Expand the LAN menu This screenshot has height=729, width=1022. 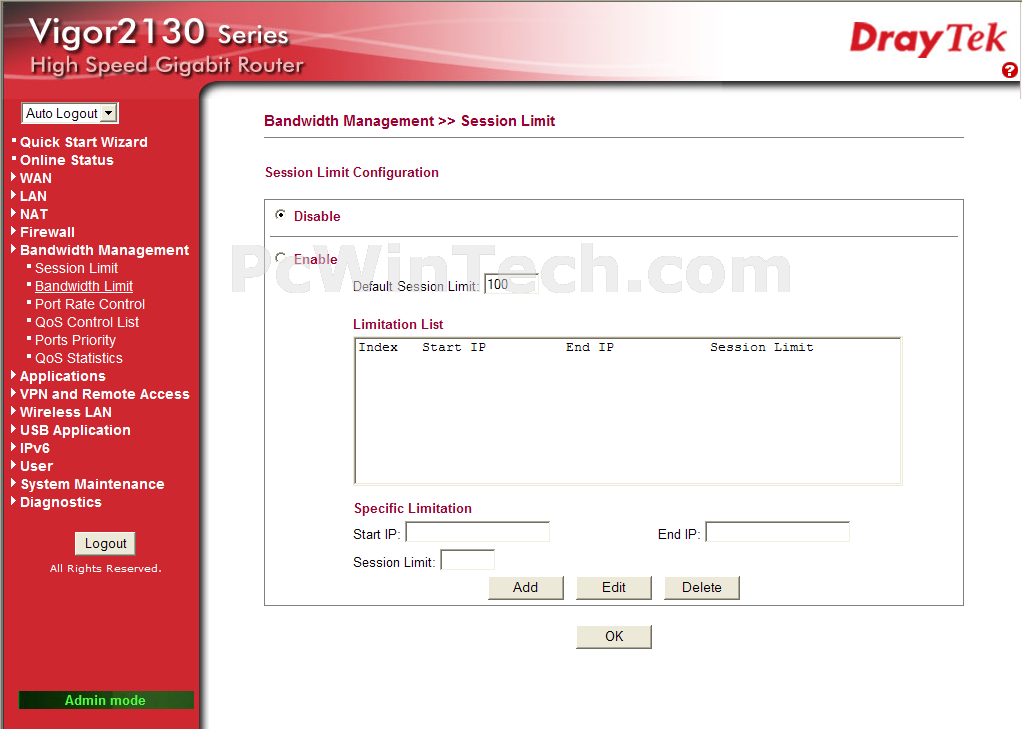tap(33, 196)
